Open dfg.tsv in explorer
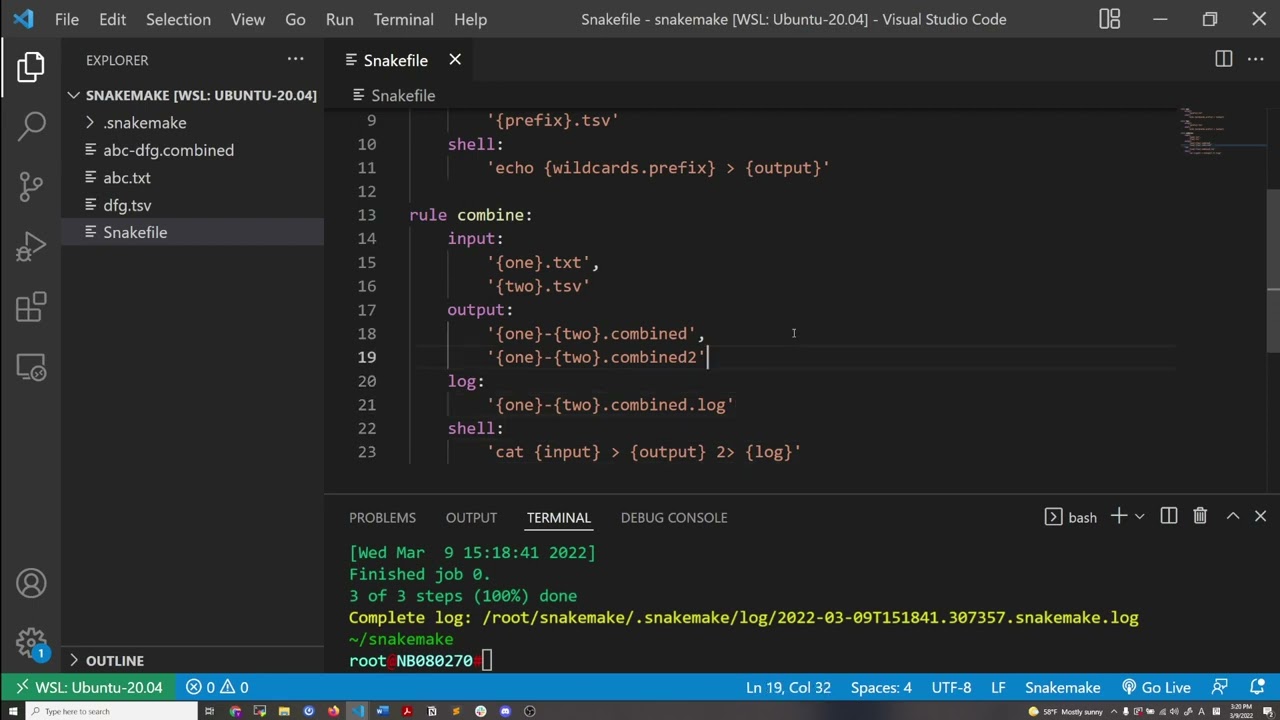 (x=193, y=205)
